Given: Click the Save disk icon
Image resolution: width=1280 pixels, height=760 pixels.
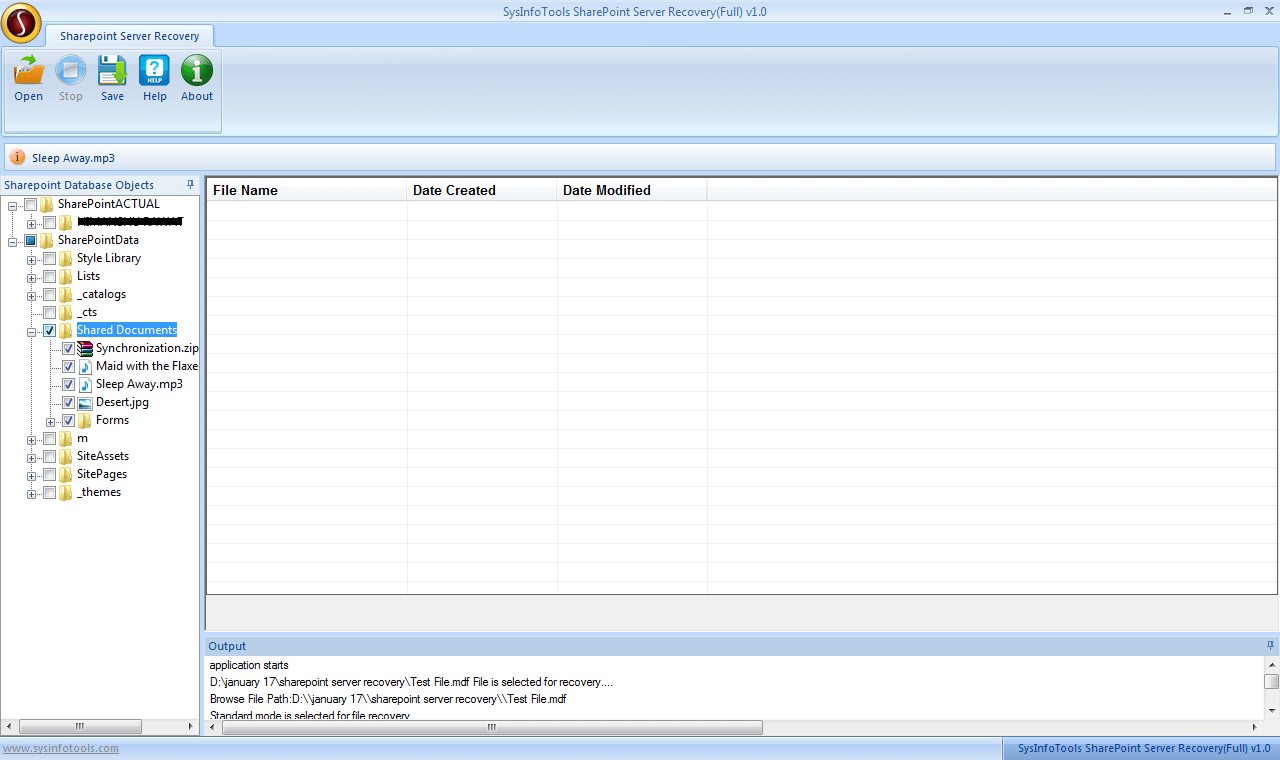Looking at the screenshot, I should tap(112, 71).
